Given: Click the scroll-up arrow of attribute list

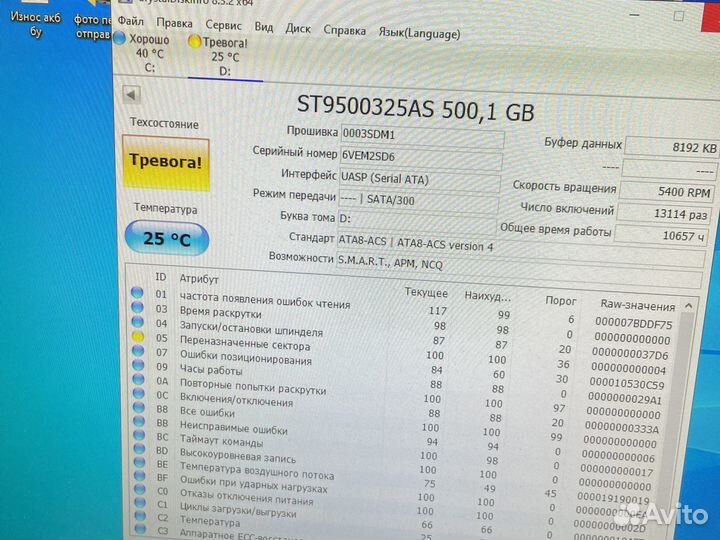Looking at the screenshot, I should click(688, 306).
